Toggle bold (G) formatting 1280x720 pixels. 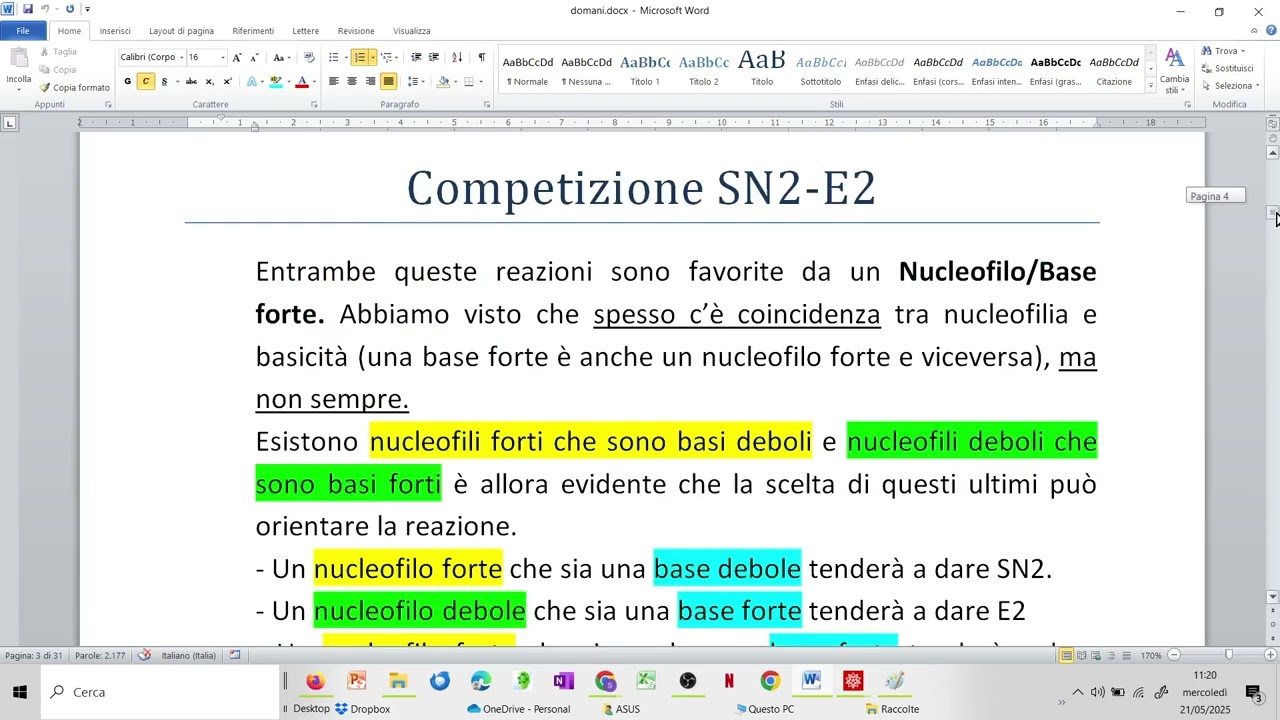pyautogui.click(x=127, y=81)
